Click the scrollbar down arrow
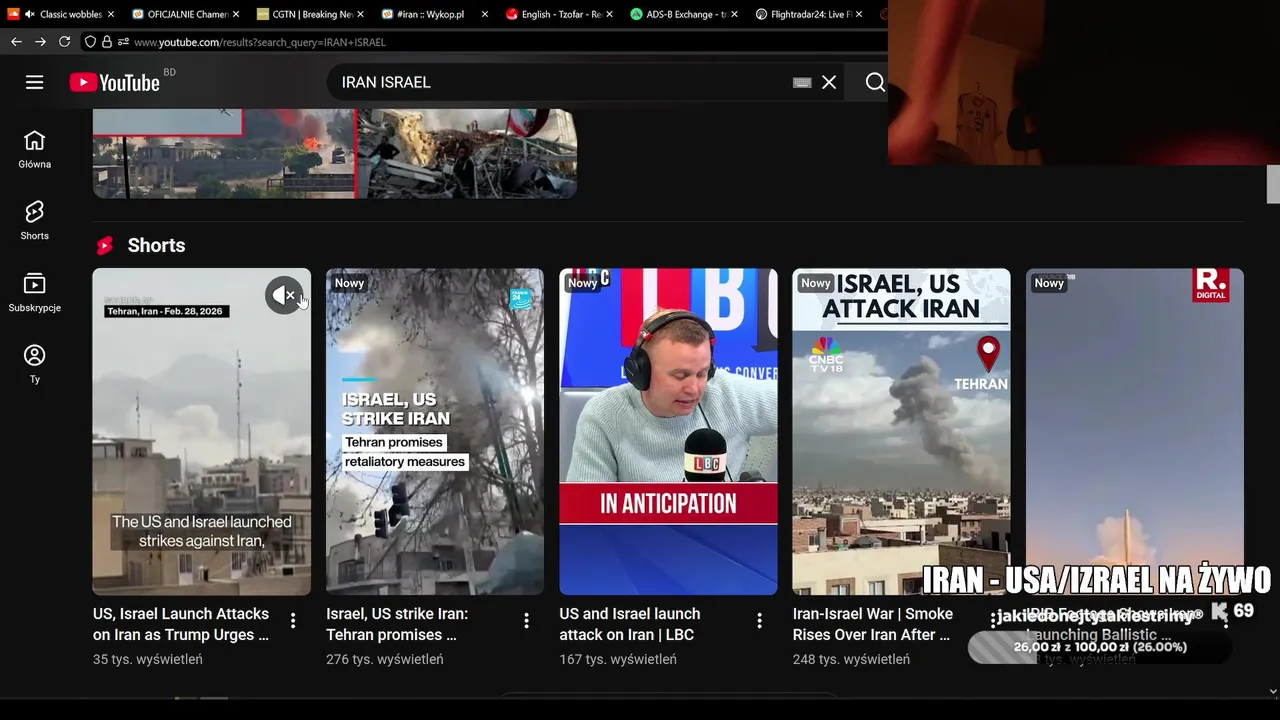 1273,691
